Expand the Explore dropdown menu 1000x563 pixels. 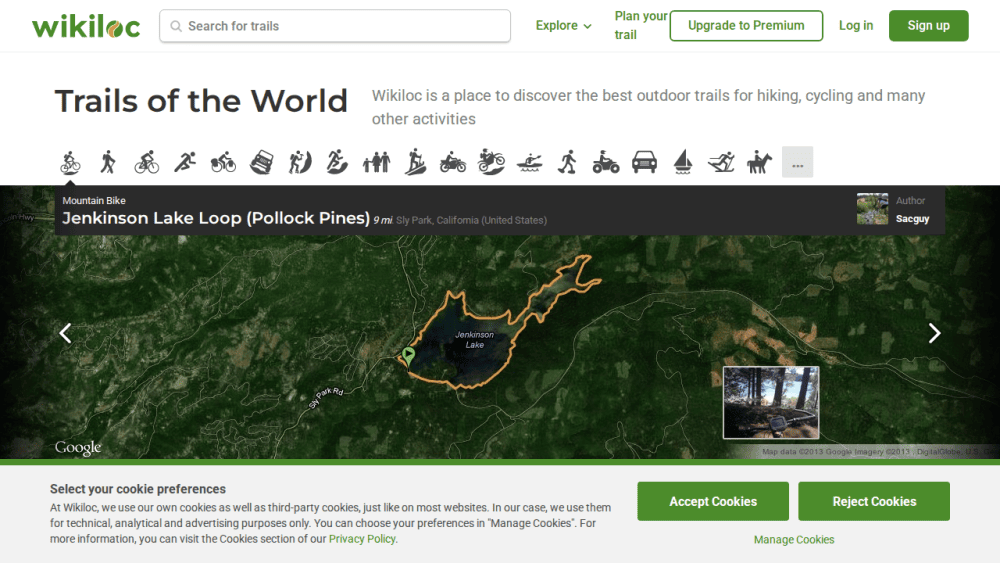coord(563,26)
